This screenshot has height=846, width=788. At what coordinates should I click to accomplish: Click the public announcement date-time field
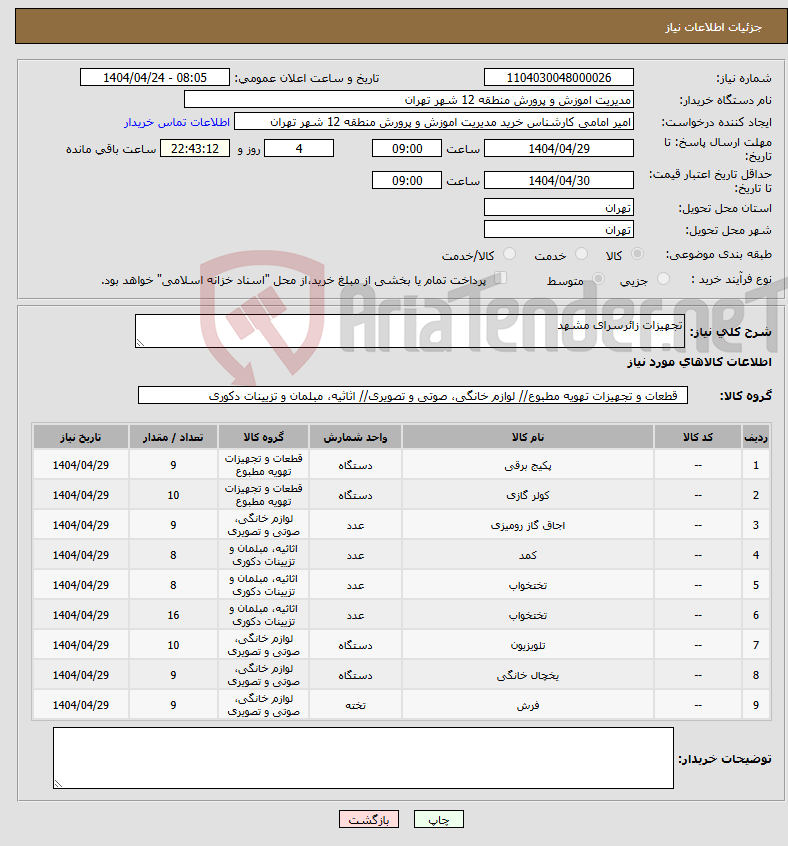[x=155, y=78]
